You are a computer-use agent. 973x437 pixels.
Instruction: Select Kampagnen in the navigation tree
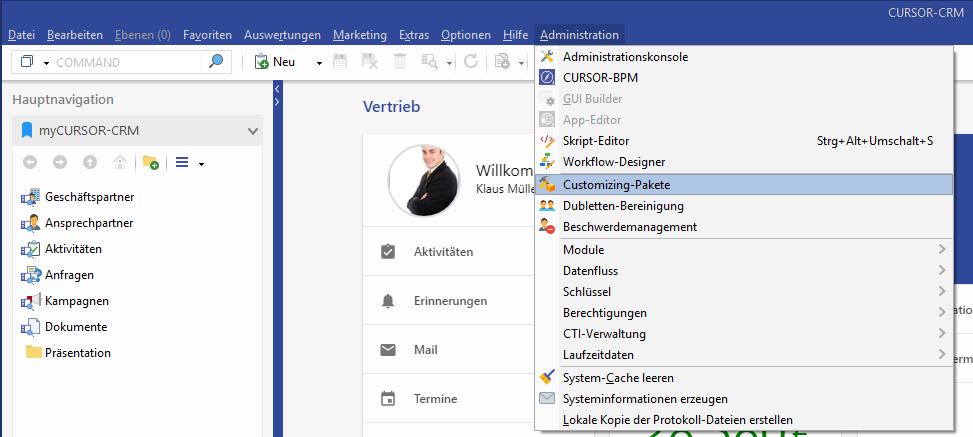click(x=76, y=301)
